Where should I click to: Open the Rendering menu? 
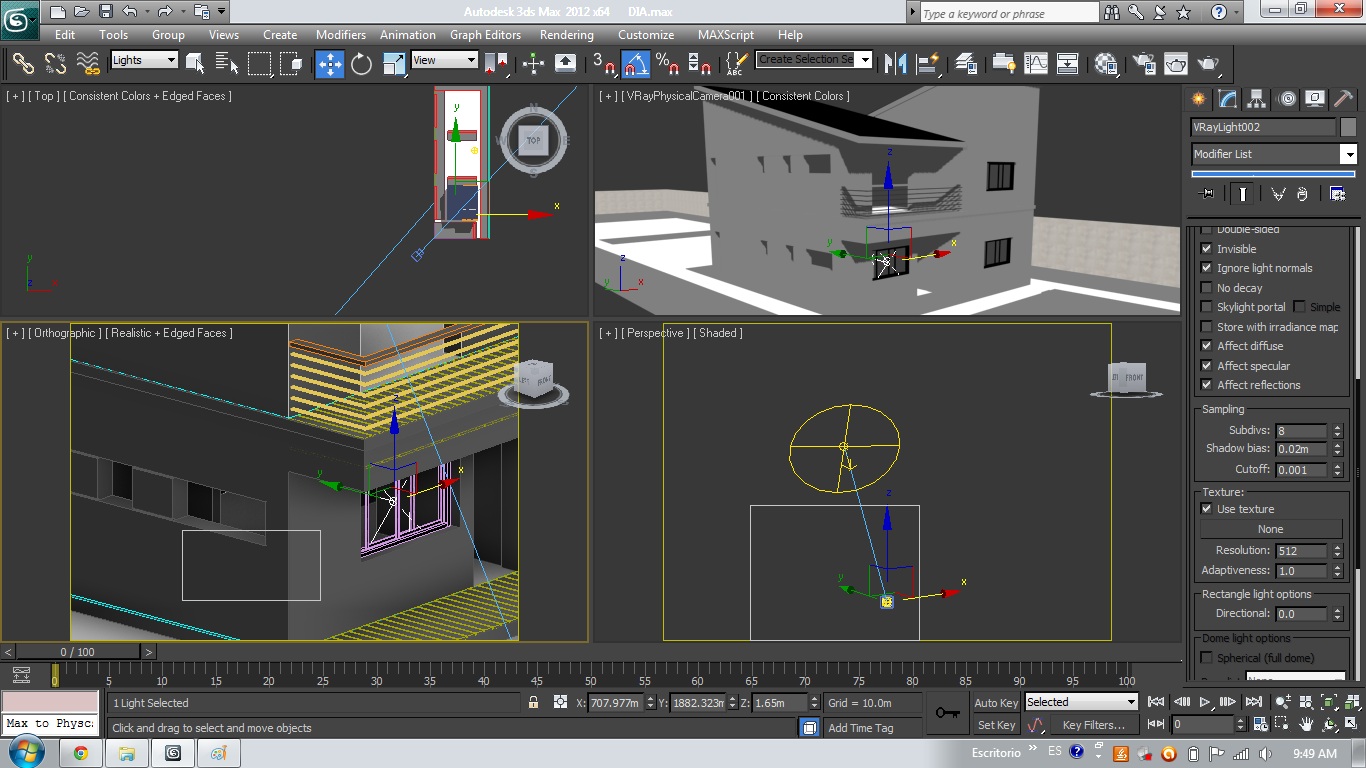point(566,34)
